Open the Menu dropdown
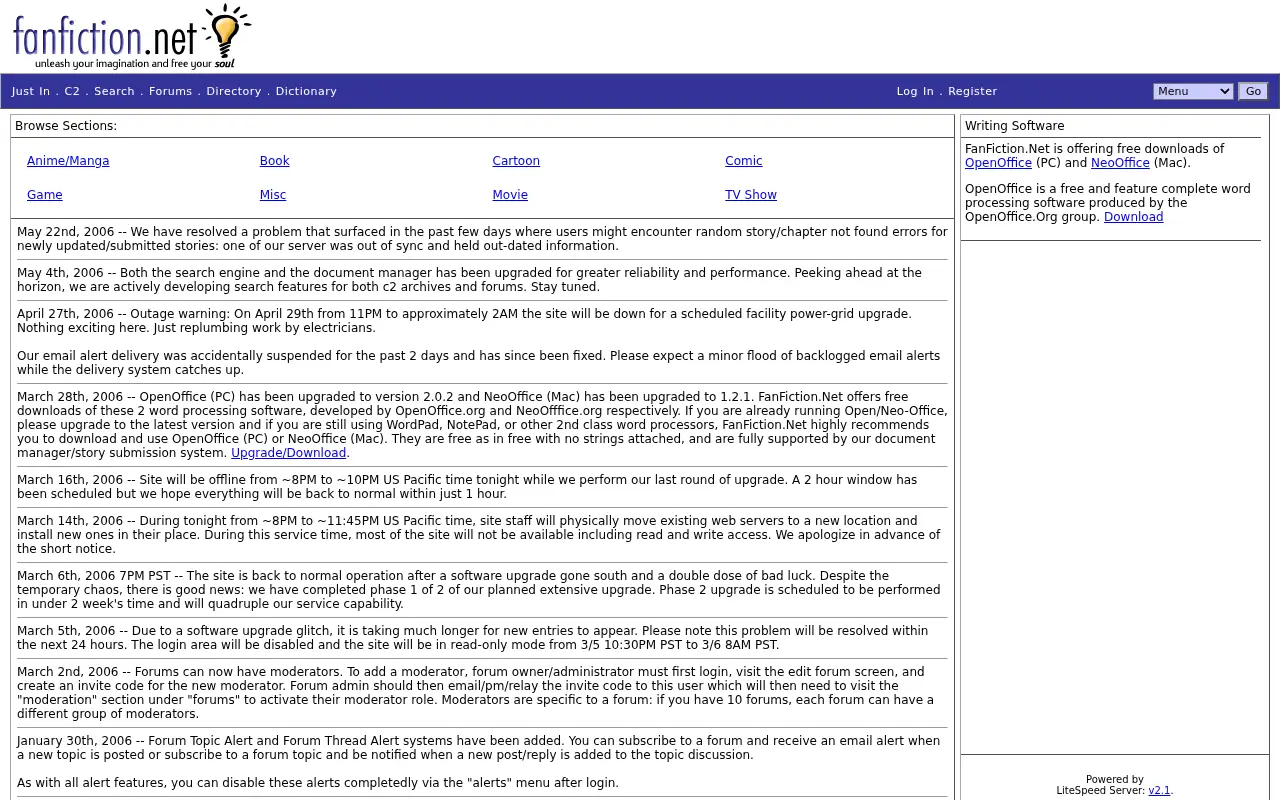This screenshot has height=800, width=1280. [1193, 91]
